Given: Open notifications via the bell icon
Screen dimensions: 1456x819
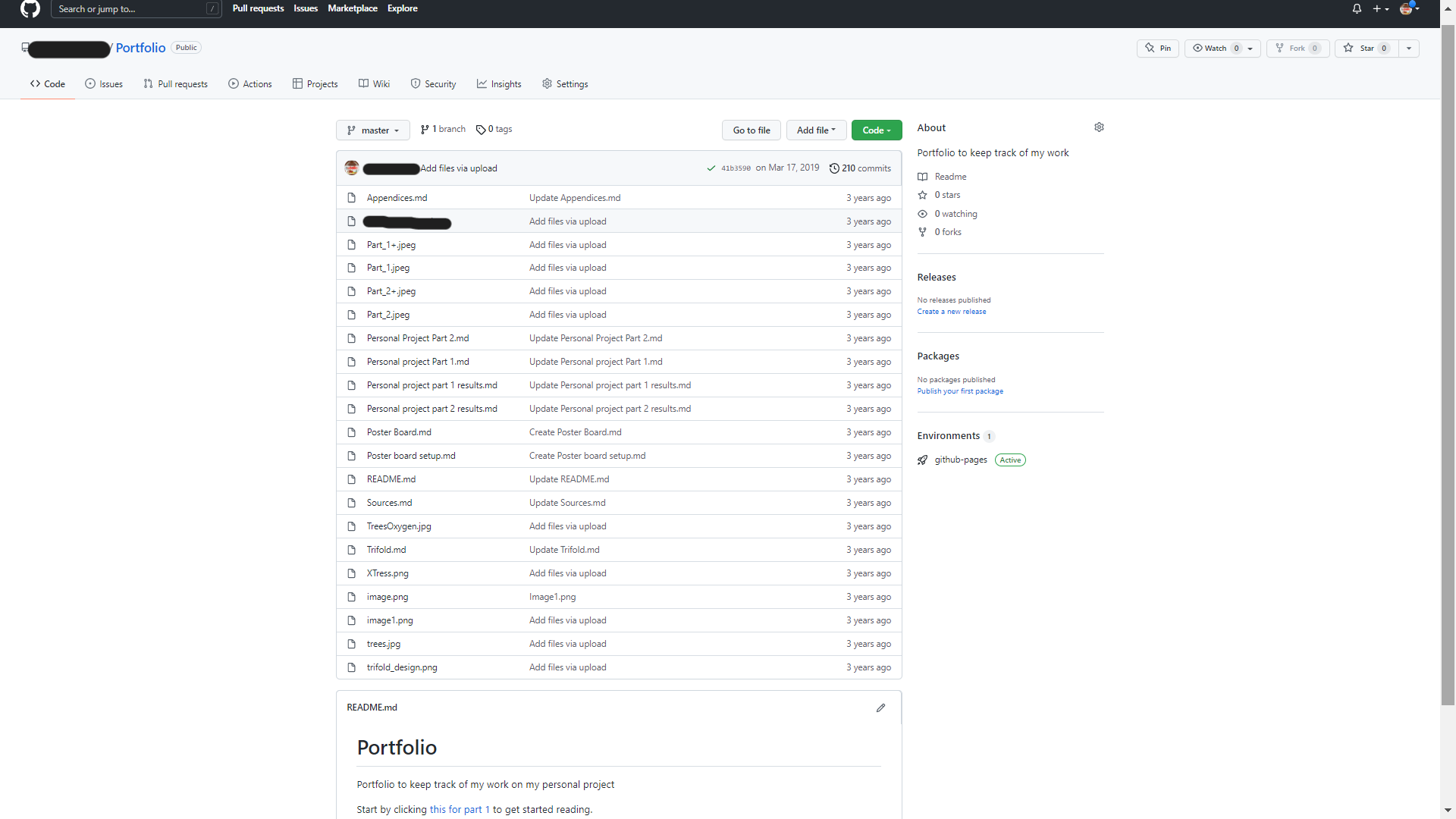Looking at the screenshot, I should pos(1356,8).
